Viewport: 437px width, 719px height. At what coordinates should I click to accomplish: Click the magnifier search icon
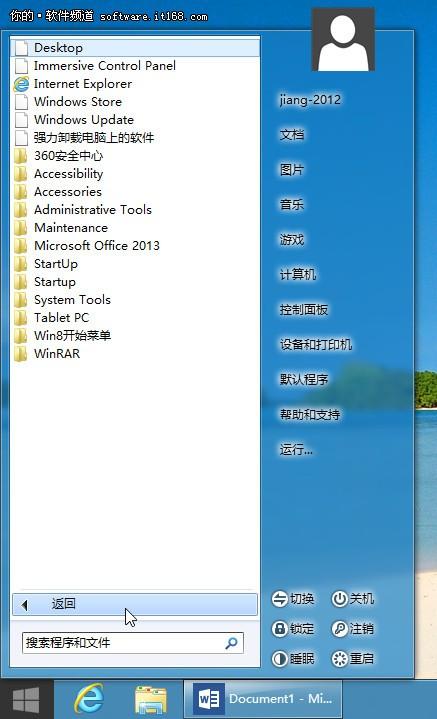(232, 643)
